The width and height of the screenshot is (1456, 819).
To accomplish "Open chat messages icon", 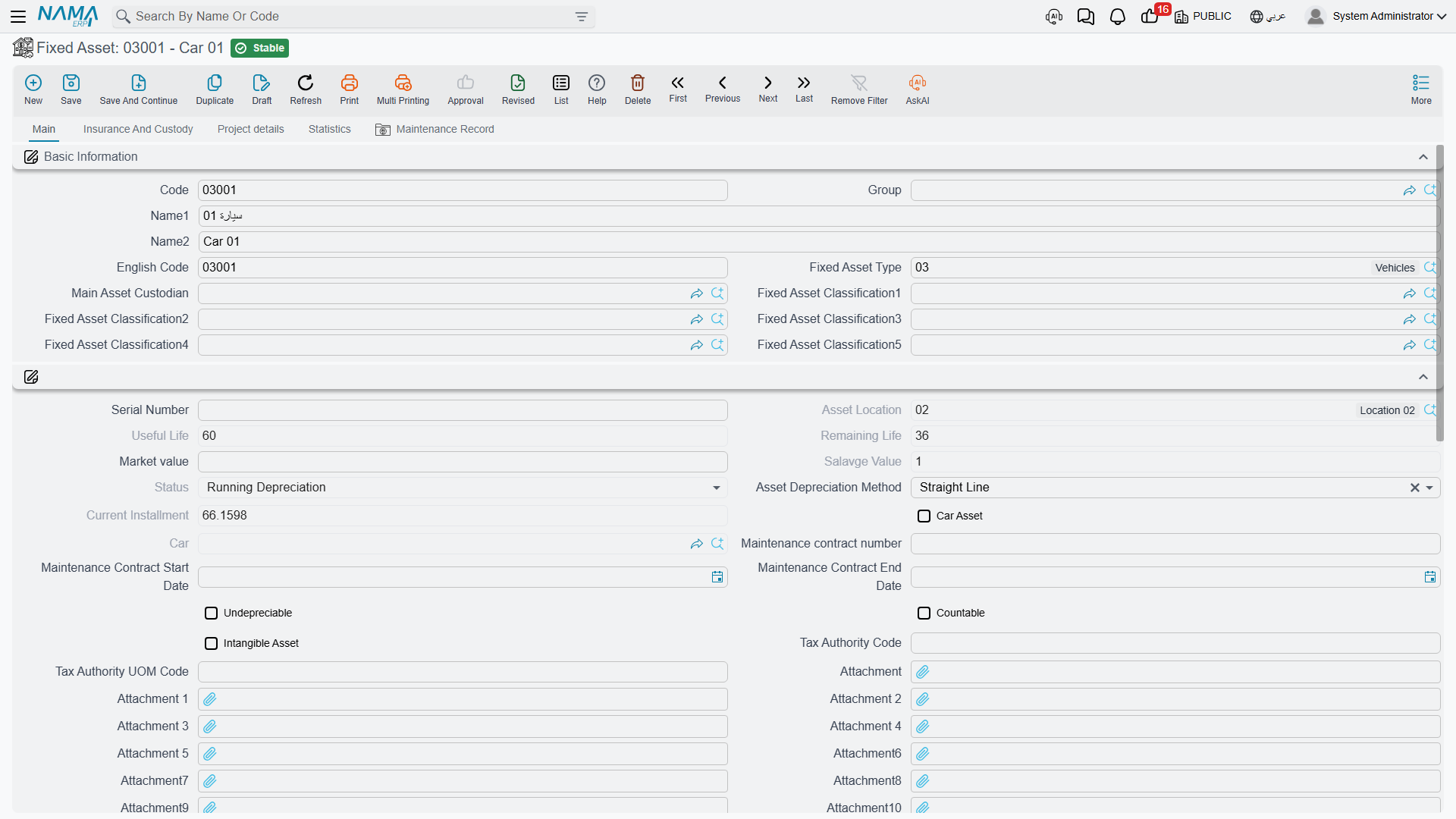I will (1085, 17).
